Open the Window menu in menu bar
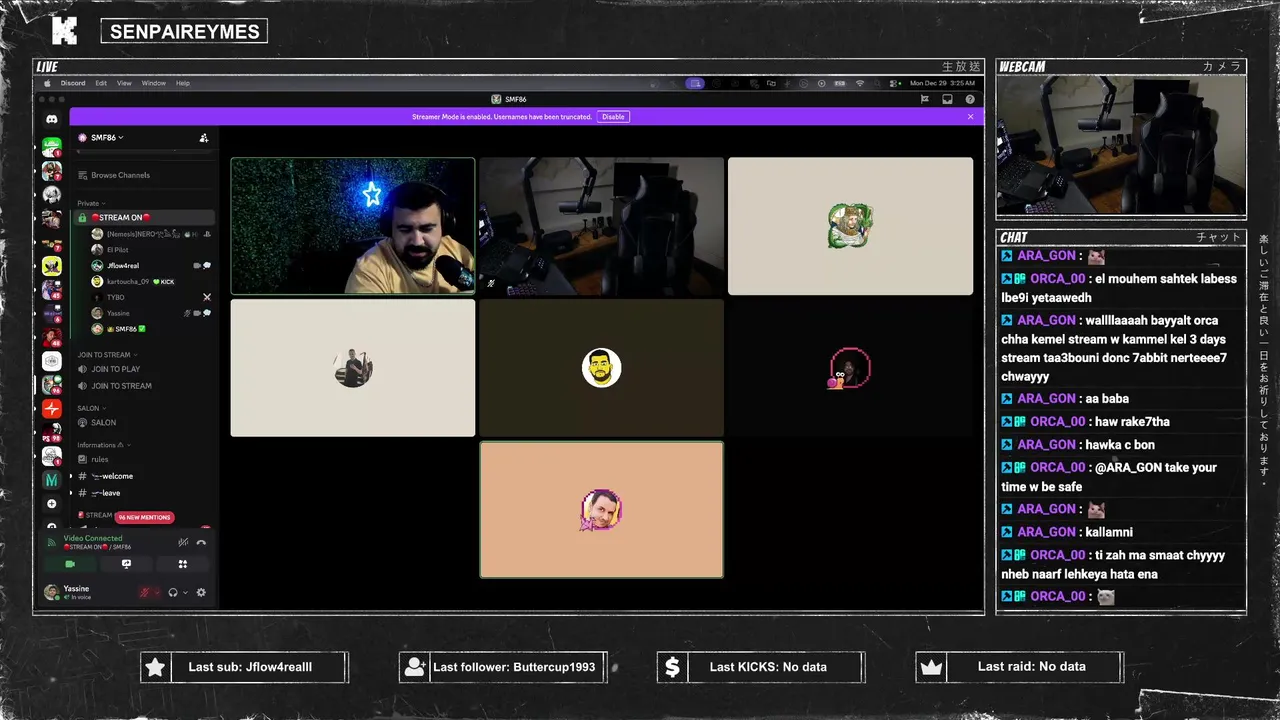The image size is (1280, 720). (153, 83)
